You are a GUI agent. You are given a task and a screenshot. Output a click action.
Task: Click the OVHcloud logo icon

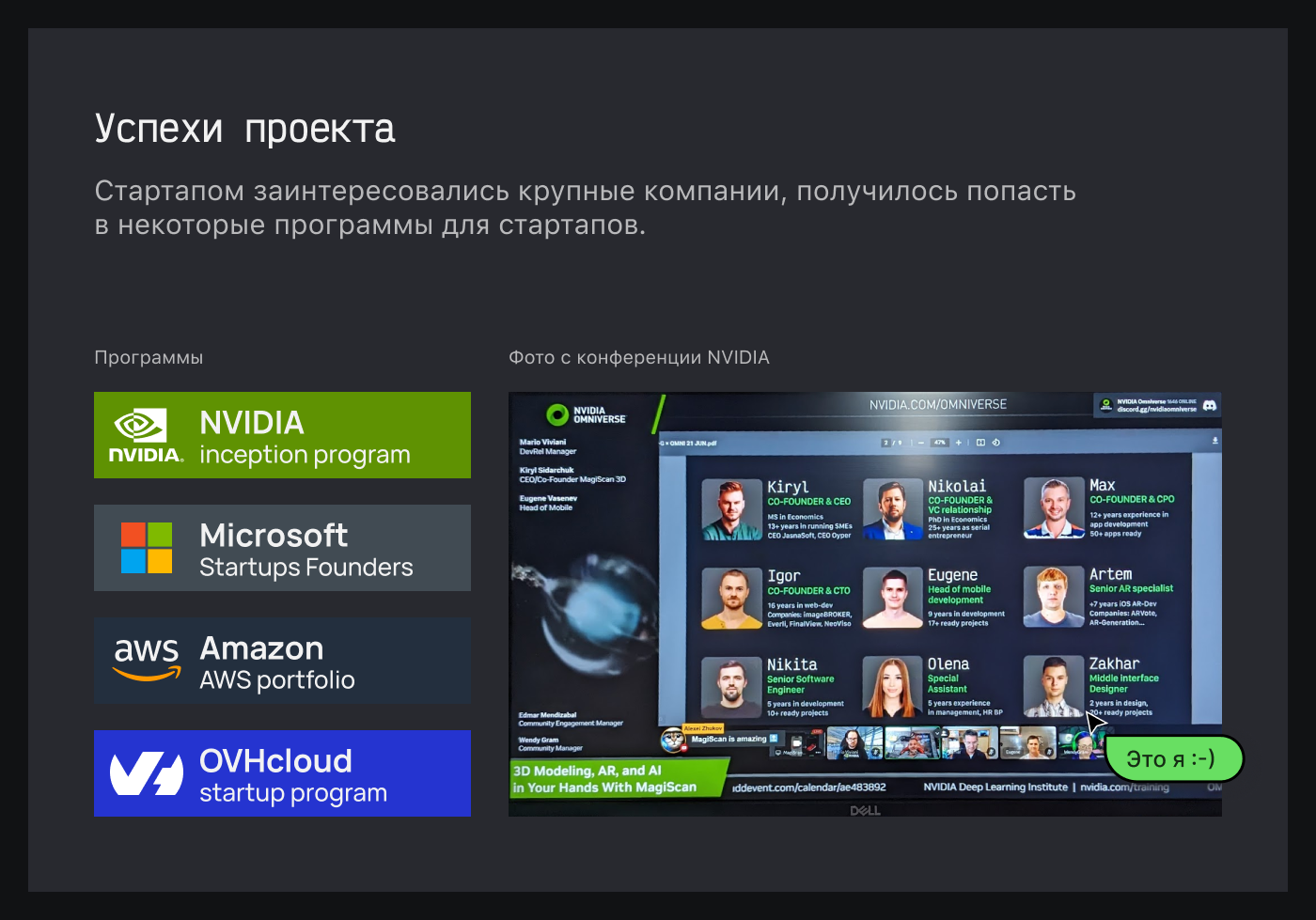pyautogui.click(x=147, y=773)
